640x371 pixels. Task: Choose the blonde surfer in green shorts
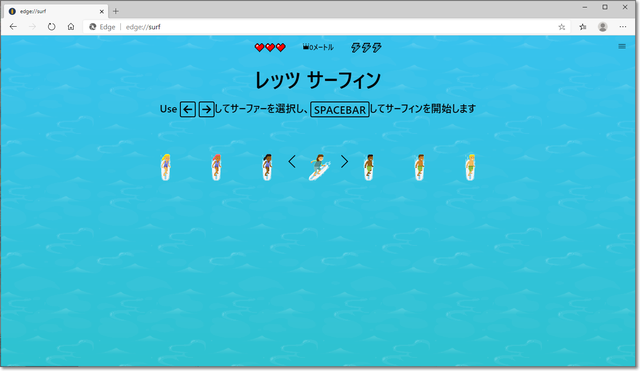[x=470, y=167]
